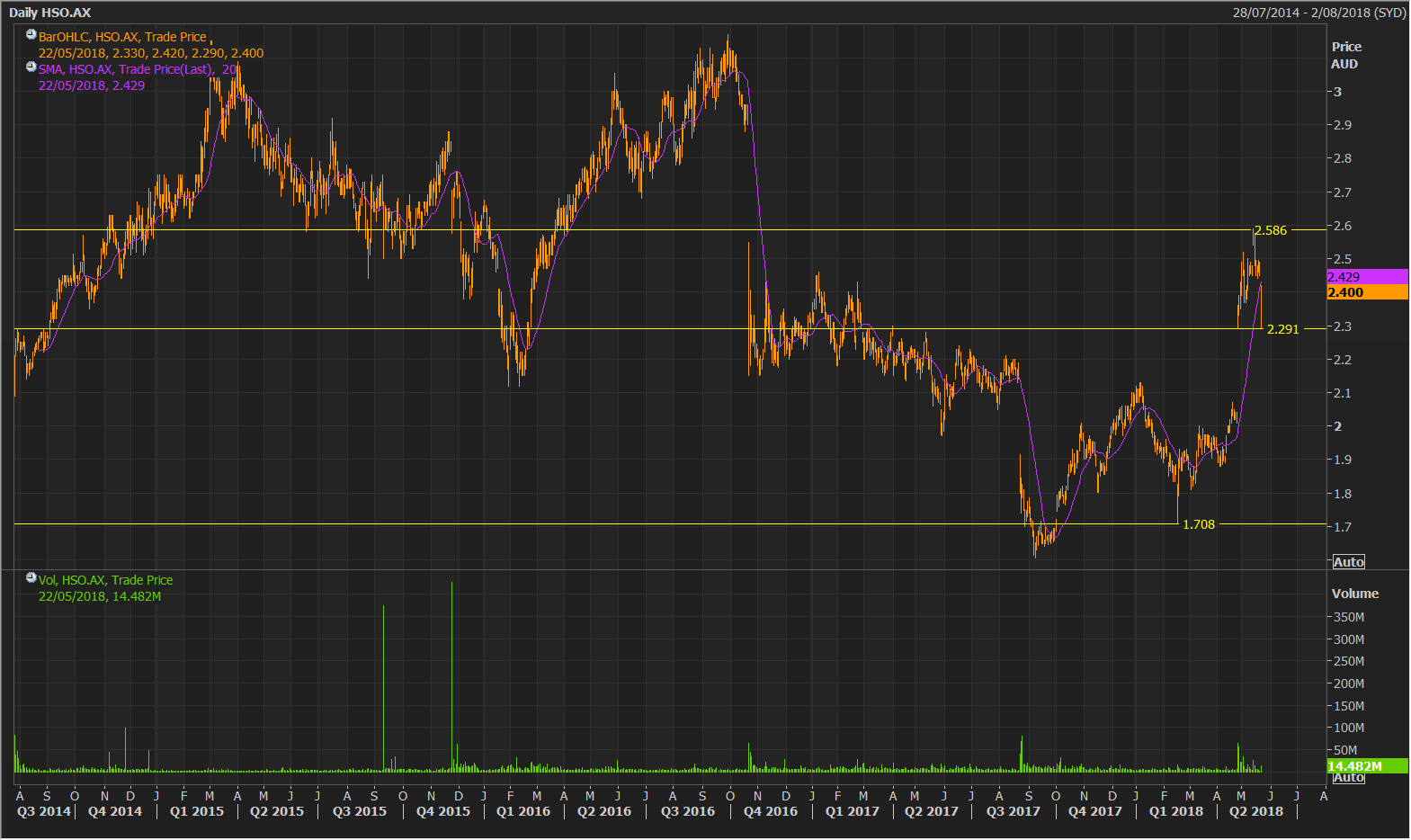Click the green 14.482M volume tag
1411x840 pixels.
(x=1367, y=766)
